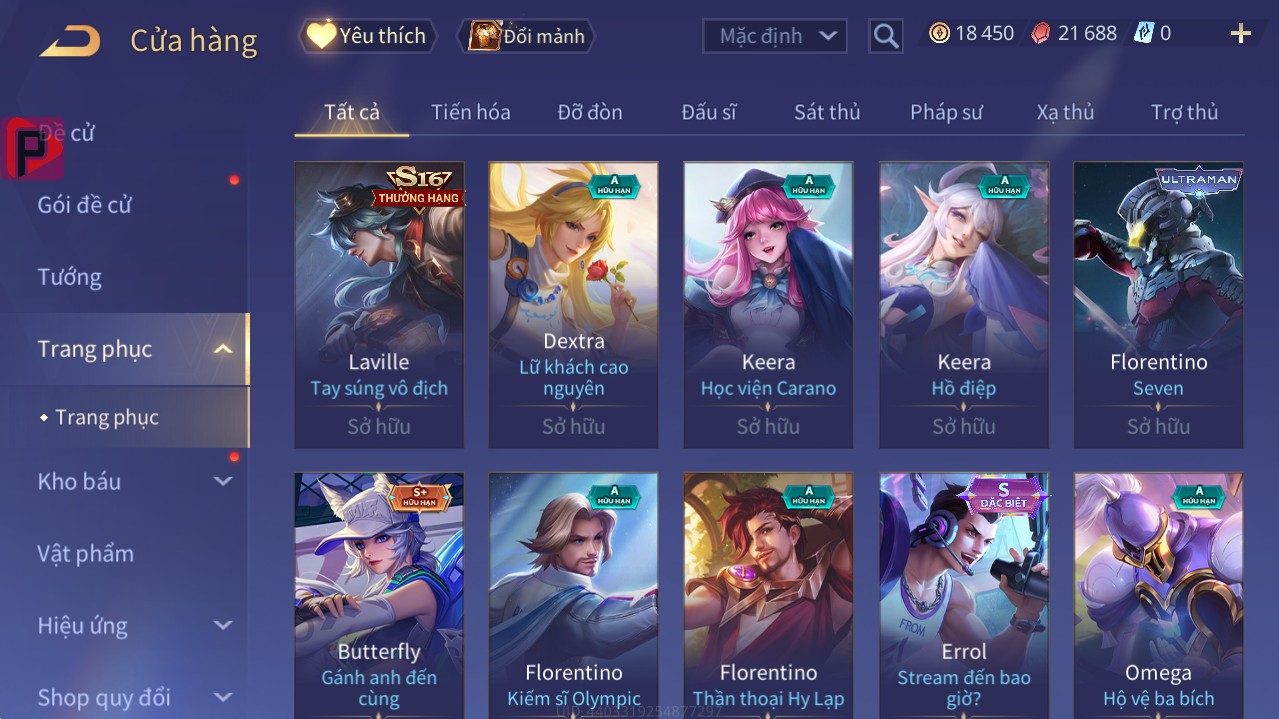Expand the Kho báu sidebar section
This screenshot has height=719, width=1279.
pyautogui.click(x=223, y=481)
